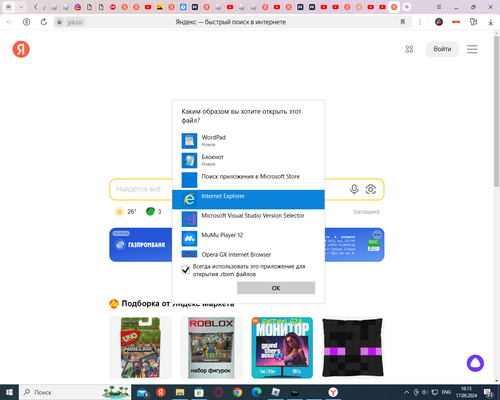
Task: Open browser menu three-lines icon in title bar
Action: click(439, 7)
